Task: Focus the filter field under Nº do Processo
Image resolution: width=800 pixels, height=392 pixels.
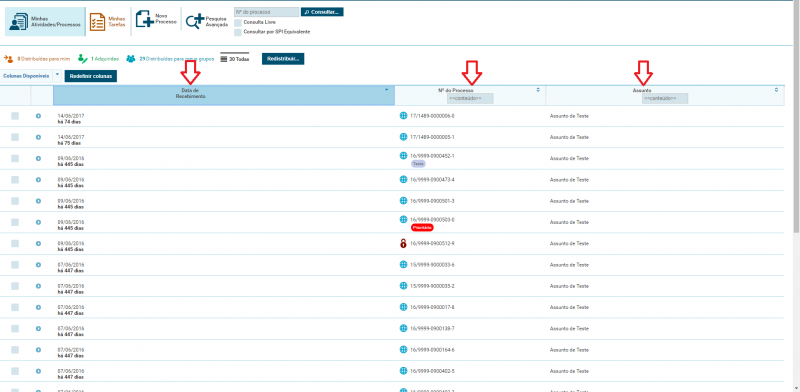Action: tap(470, 98)
